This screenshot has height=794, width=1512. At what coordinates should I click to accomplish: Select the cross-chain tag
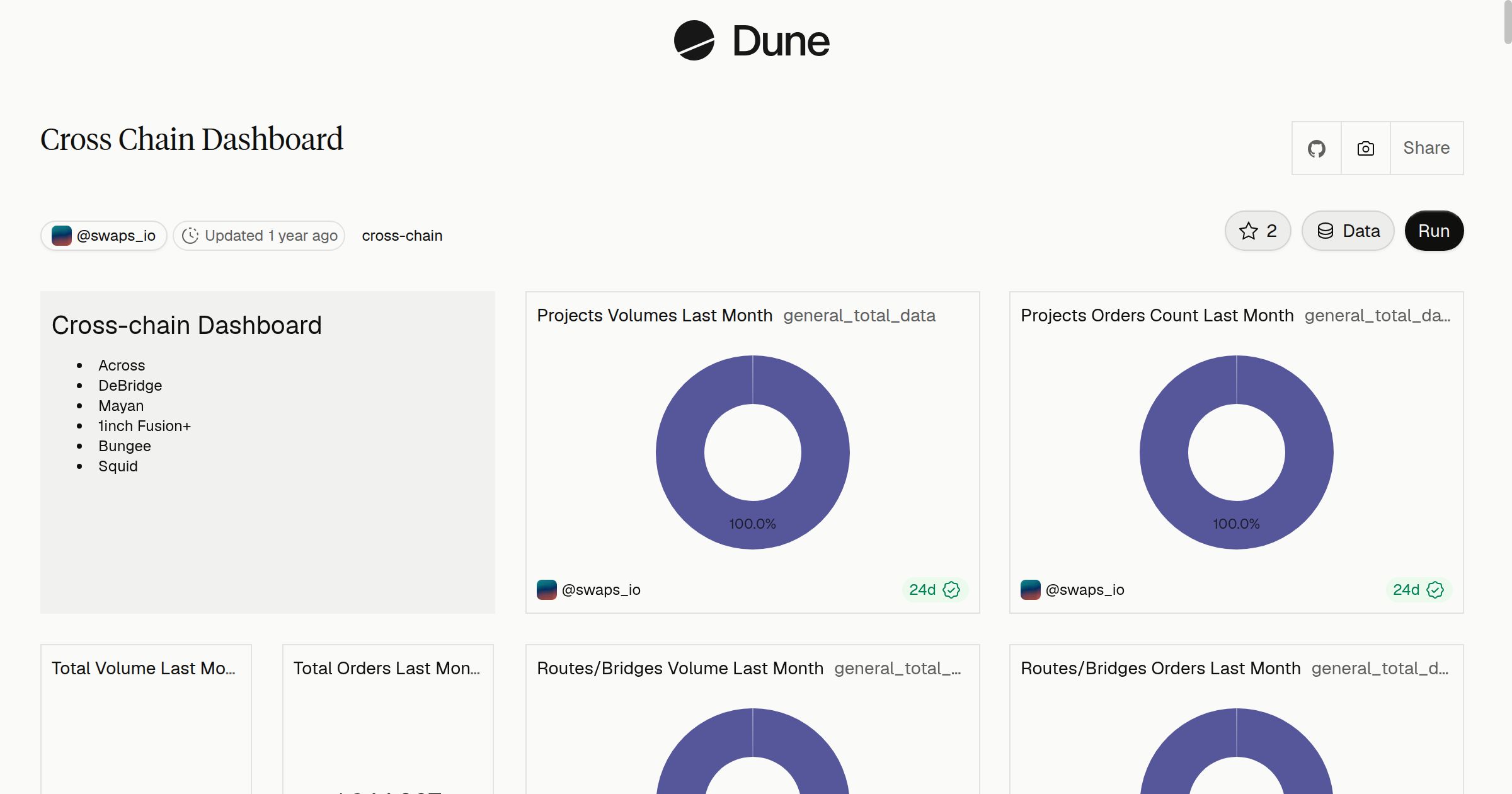click(402, 236)
